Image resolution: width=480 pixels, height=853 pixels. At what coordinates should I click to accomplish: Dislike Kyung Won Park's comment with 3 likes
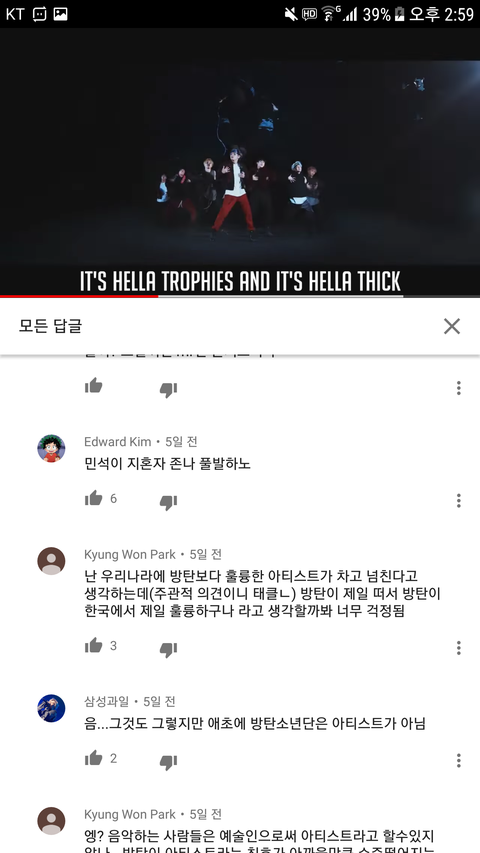pos(168,649)
